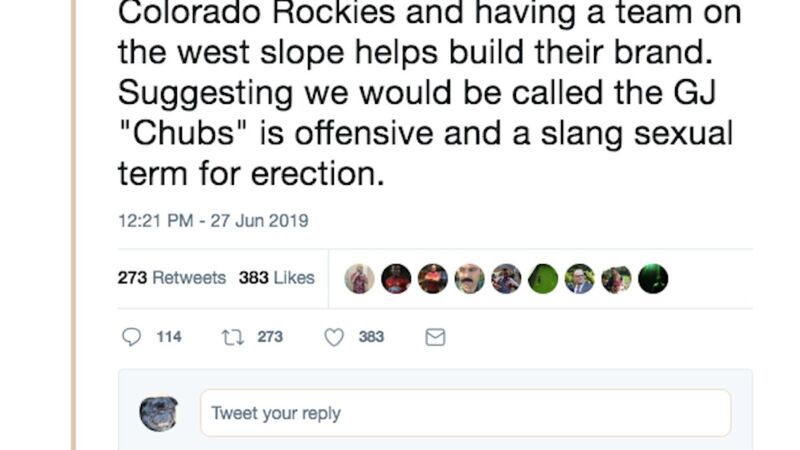Click the 114 reply count
800x450 pixels.
[169, 337]
